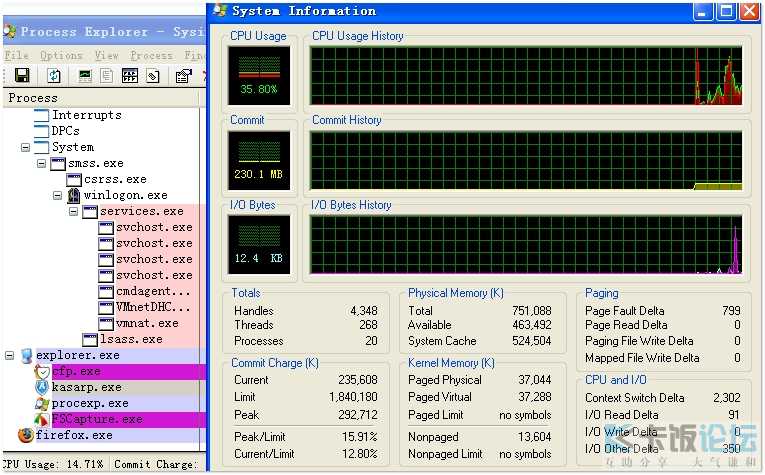Toggle lower pane view toolbar icon
Viewport: 765px width, 475px height.
click(130, 76)
